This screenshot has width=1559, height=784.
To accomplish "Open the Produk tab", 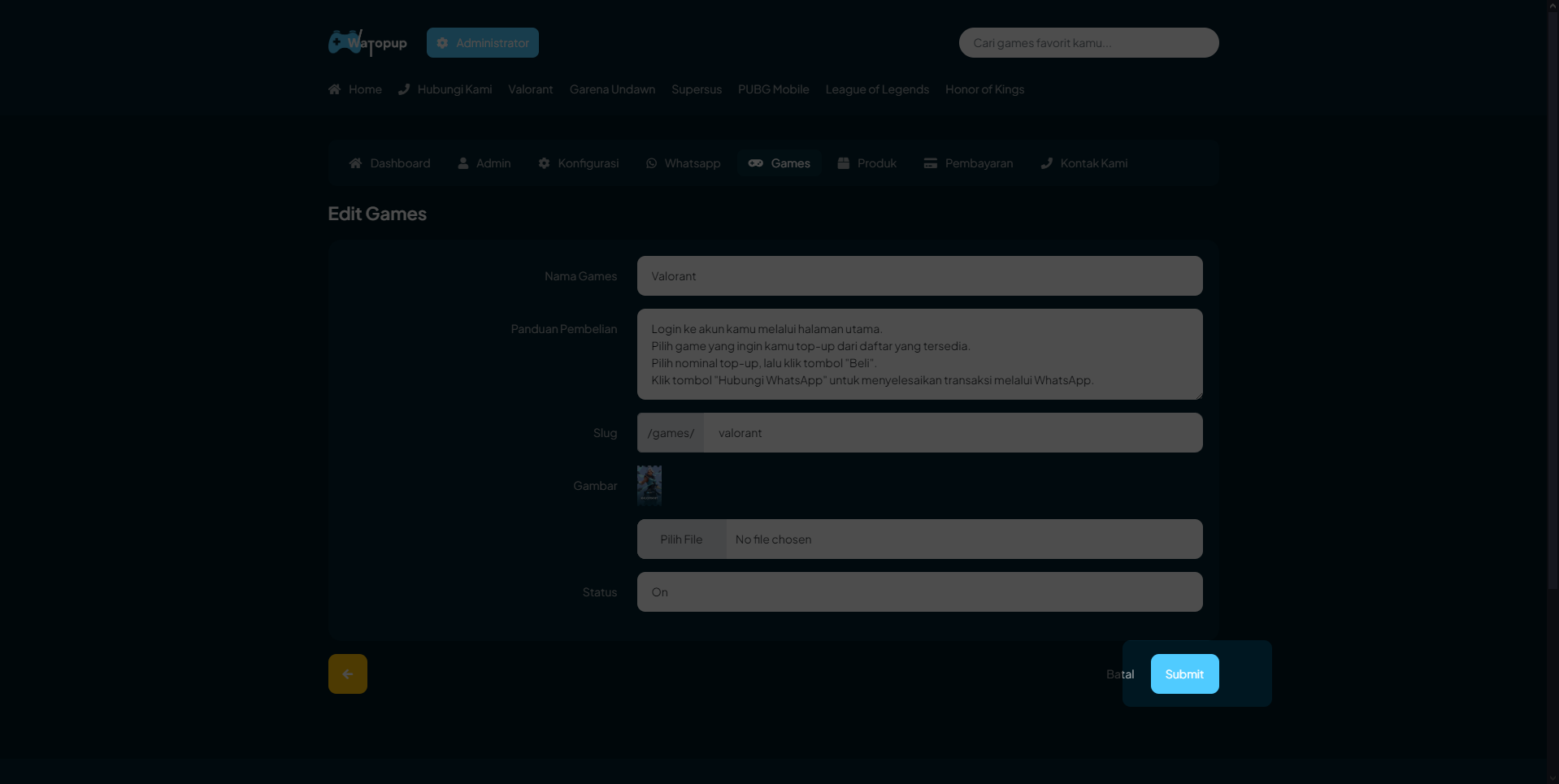I will pos(867,163).
